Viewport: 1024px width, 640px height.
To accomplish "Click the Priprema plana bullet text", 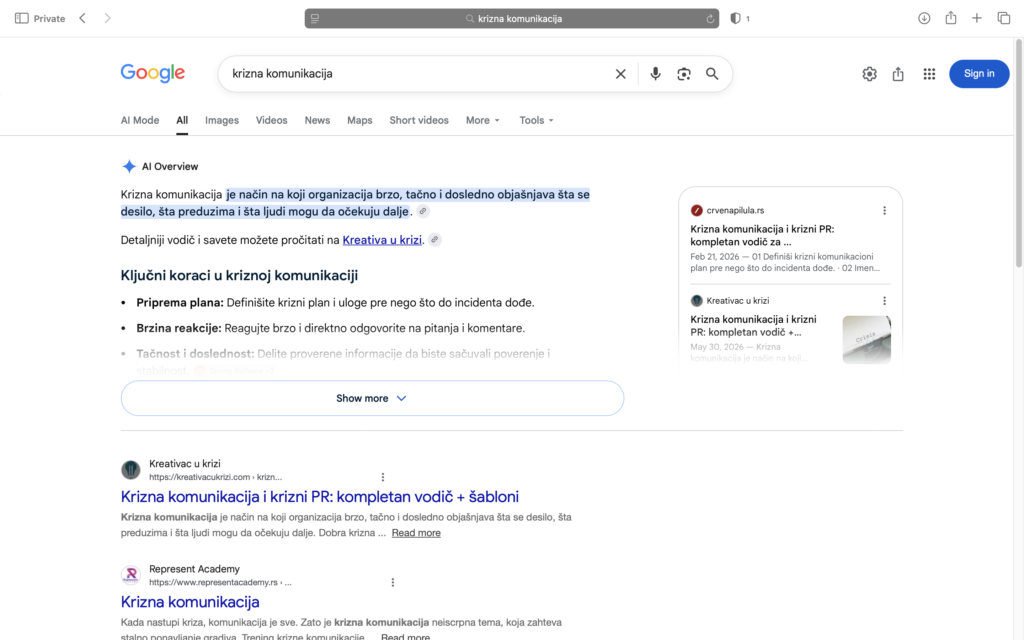I will (x=335, y=302).
